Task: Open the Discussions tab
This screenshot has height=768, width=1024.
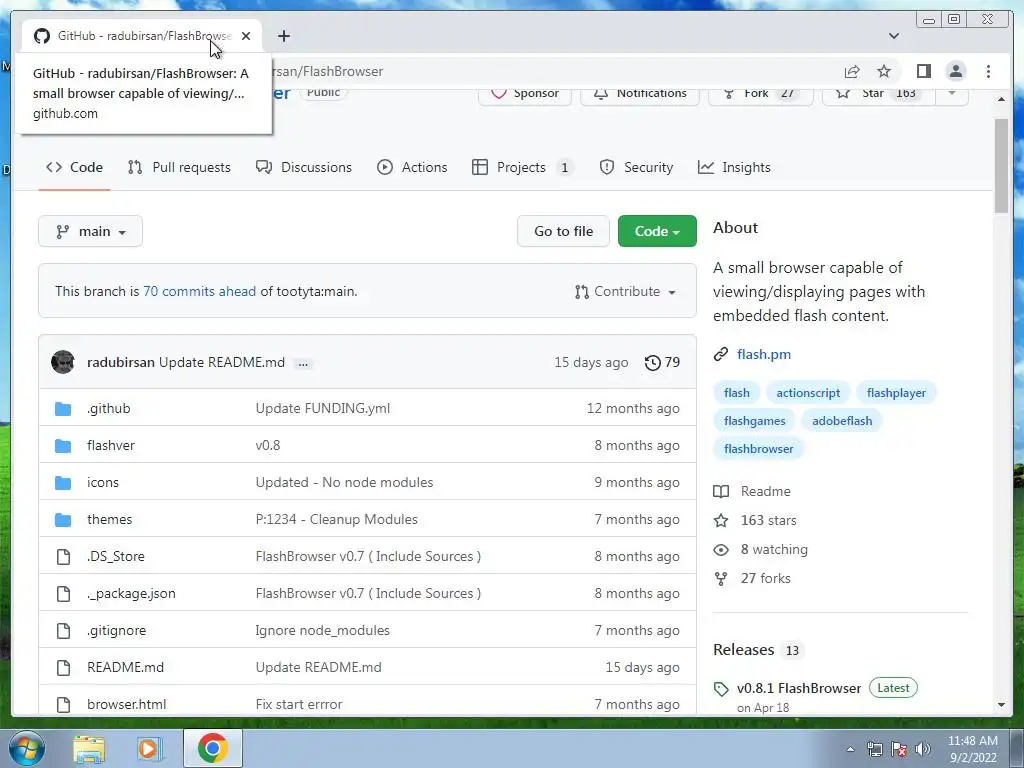Action: 304,167
